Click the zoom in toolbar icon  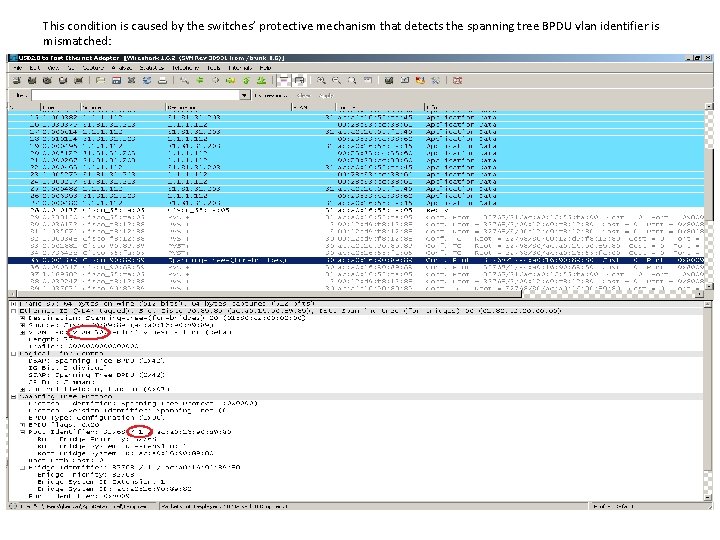point(321,80)
